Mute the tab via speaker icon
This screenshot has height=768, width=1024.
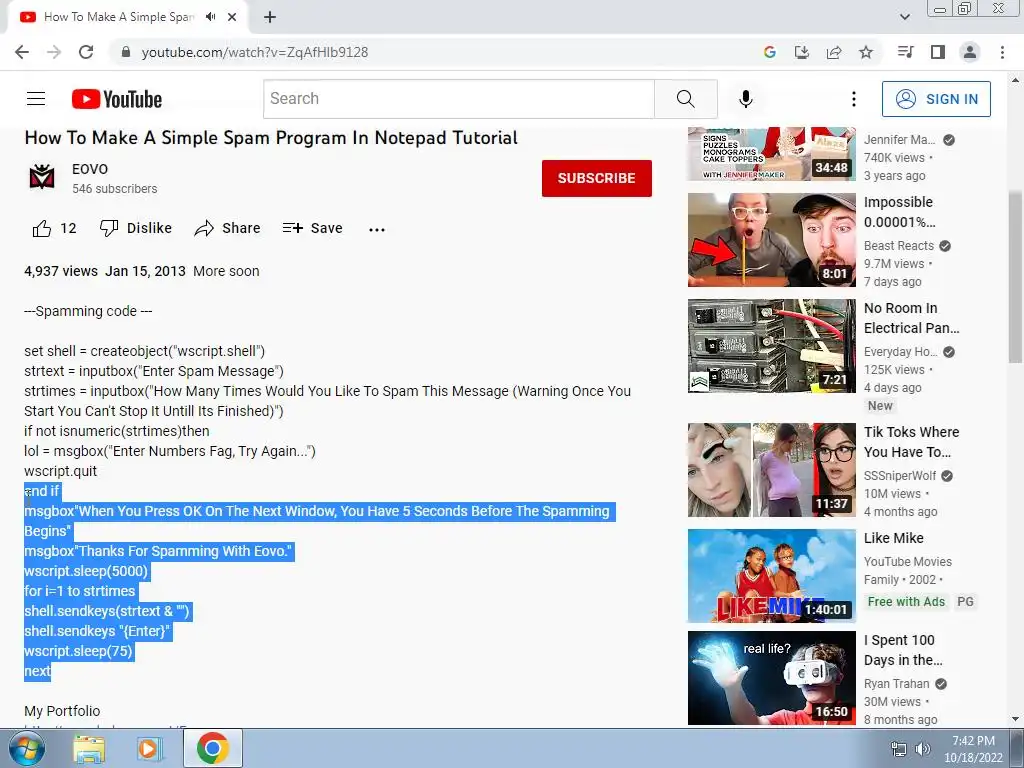pos(210,17)
